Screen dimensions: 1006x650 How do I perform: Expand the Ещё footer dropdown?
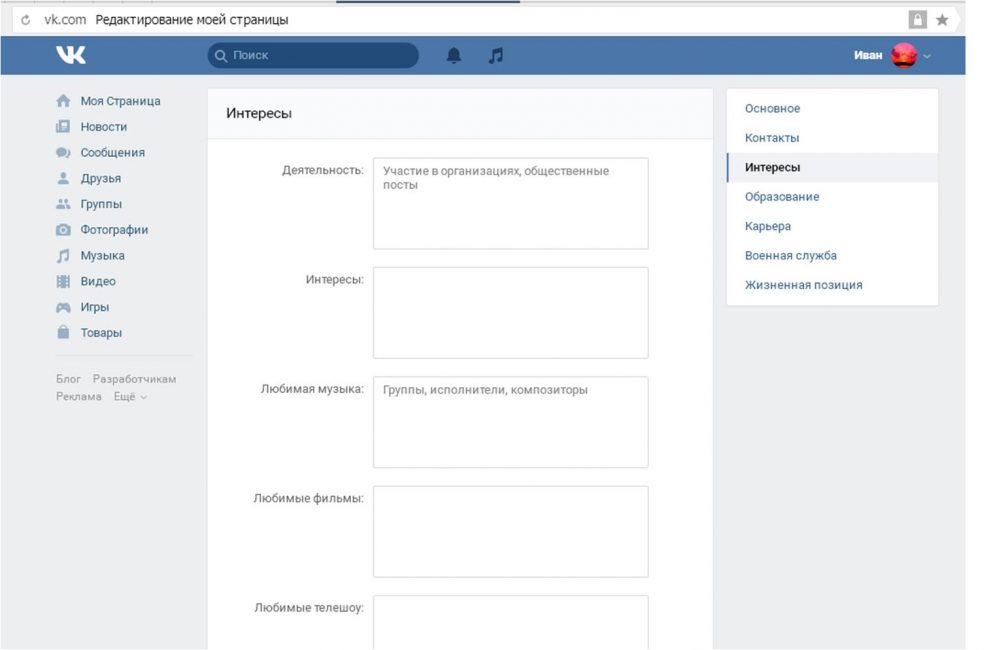pyautogui.click(x=130, y=397)
